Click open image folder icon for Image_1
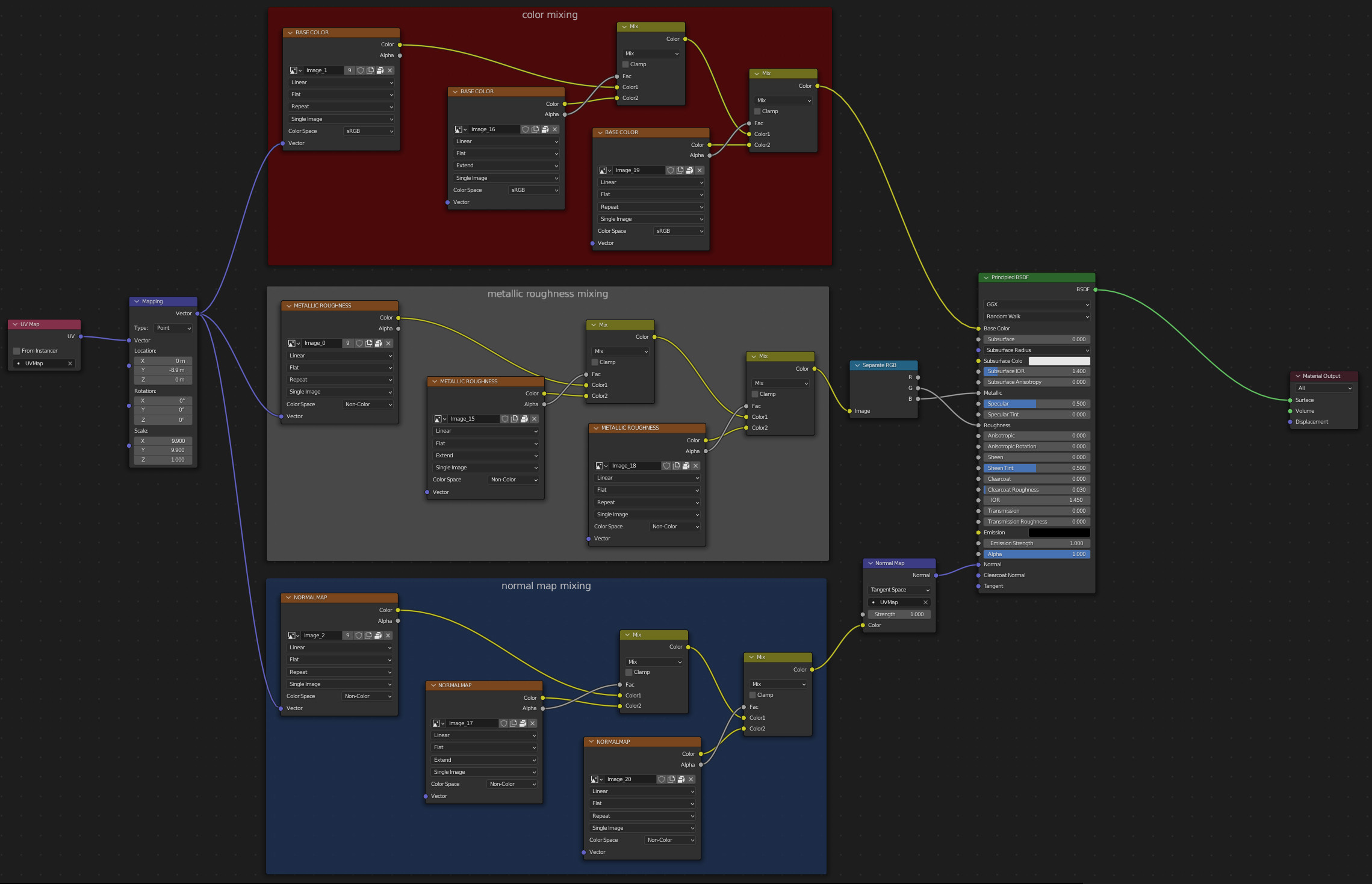1372x884 pixels. tap(380, 70)
